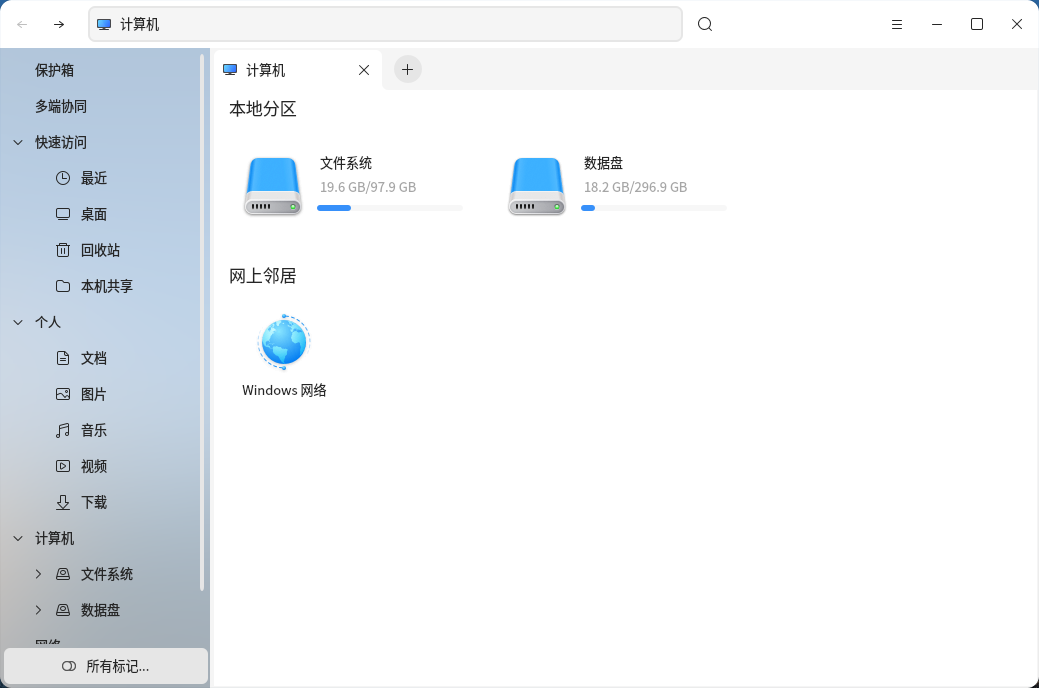The height and width of the screenshot is (688, 1039).
Task: Select the 图片 label in sidebar
Action: coord(94,394)
